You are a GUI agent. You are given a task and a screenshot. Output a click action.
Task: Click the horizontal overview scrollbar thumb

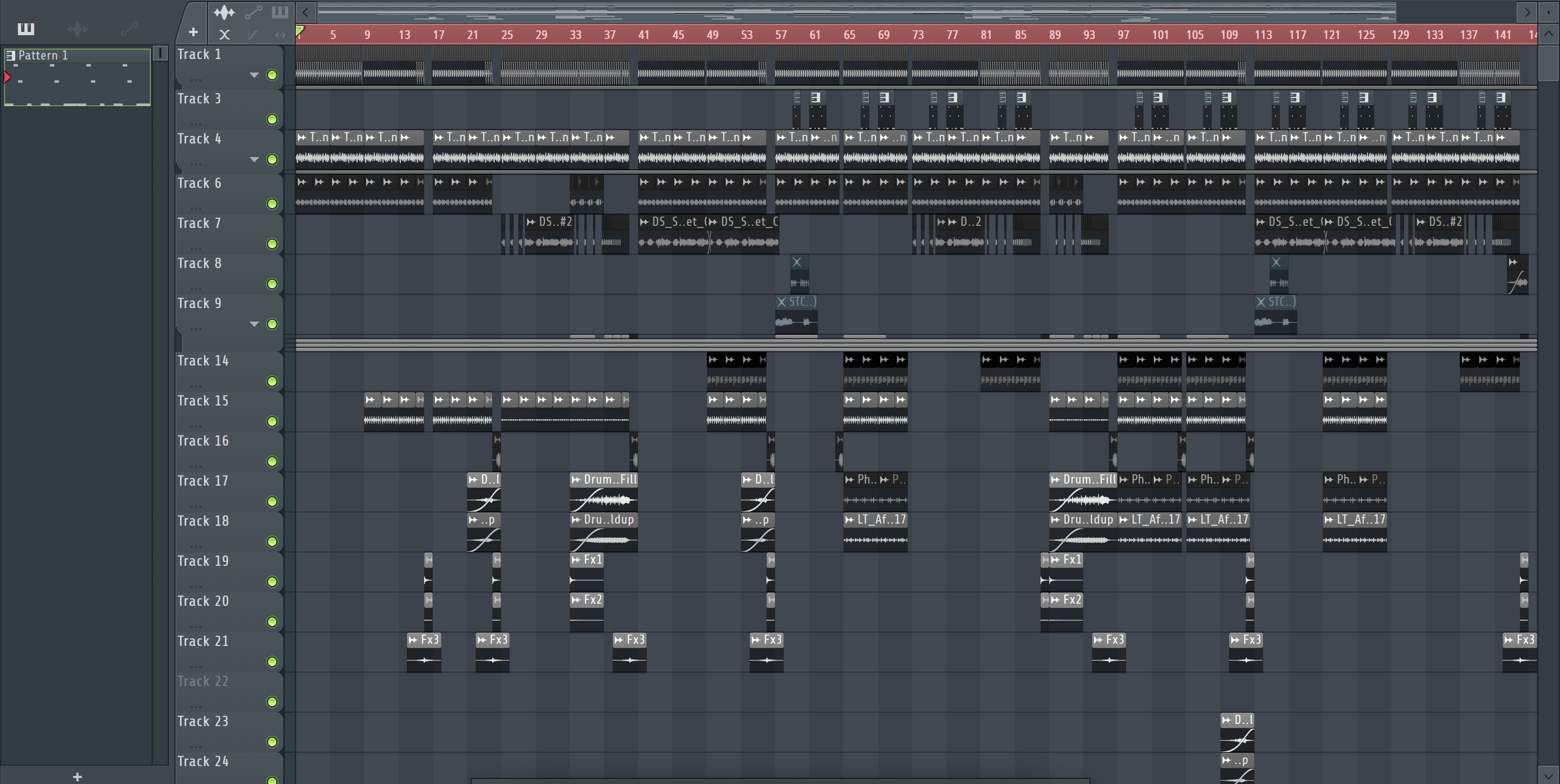coord(856,12)
